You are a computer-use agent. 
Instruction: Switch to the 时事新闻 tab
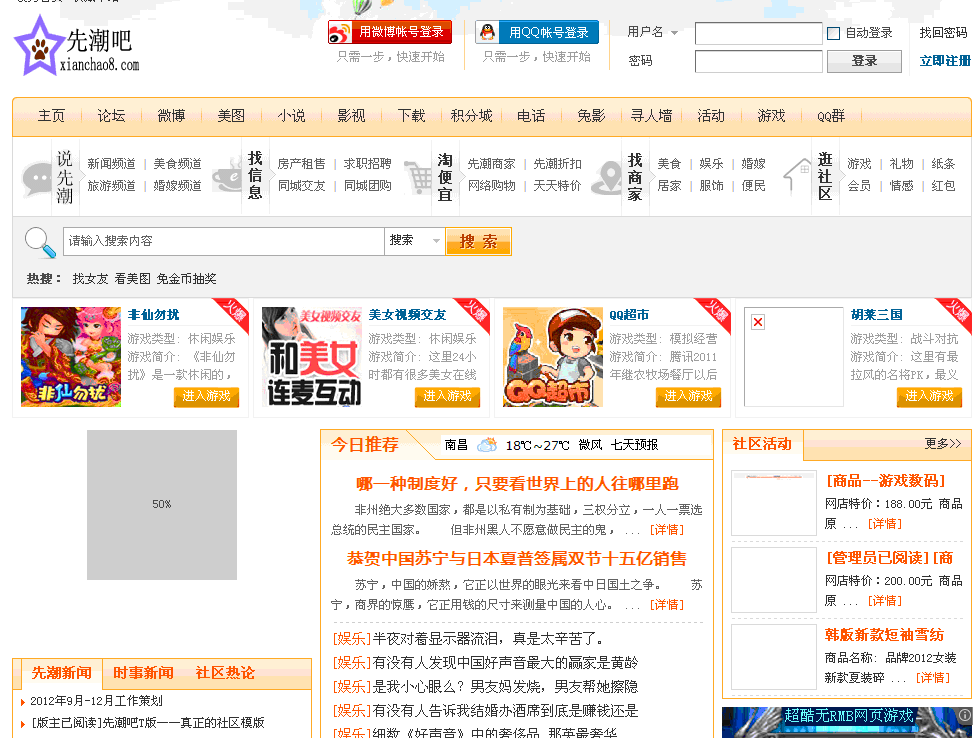tap(143, 673)
